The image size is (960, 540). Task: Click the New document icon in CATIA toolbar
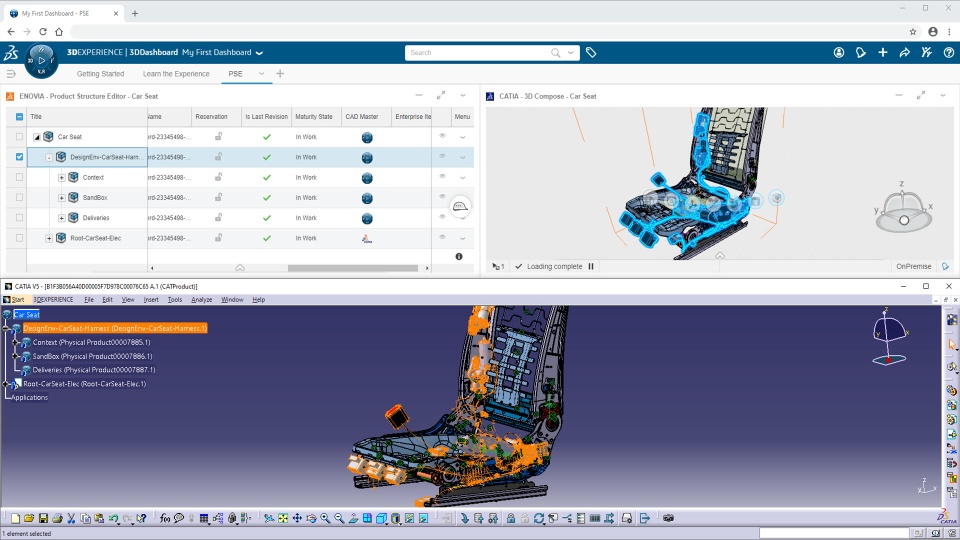15,519
